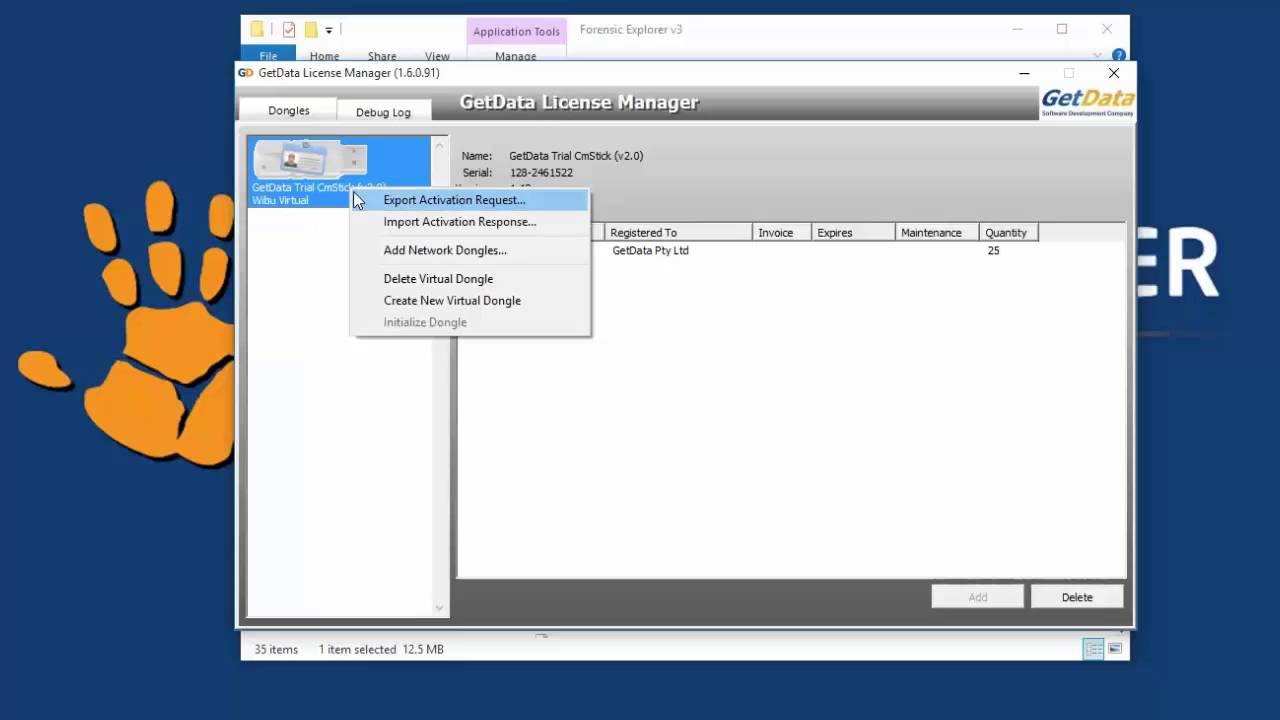Click the Quantity column header
1280x720 pixels.
1009,233
